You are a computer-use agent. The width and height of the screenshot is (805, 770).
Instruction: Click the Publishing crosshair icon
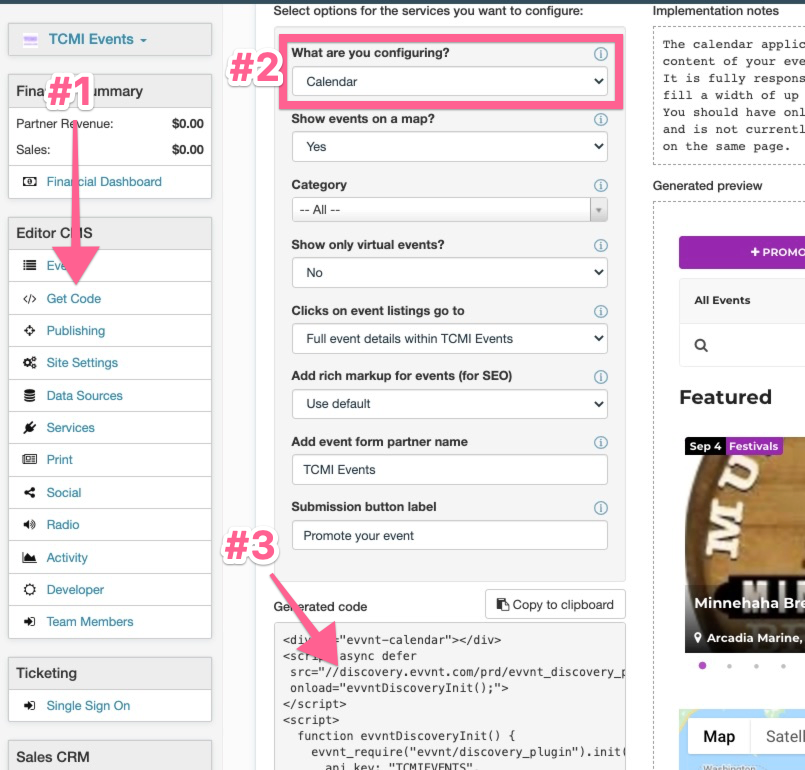30,331
